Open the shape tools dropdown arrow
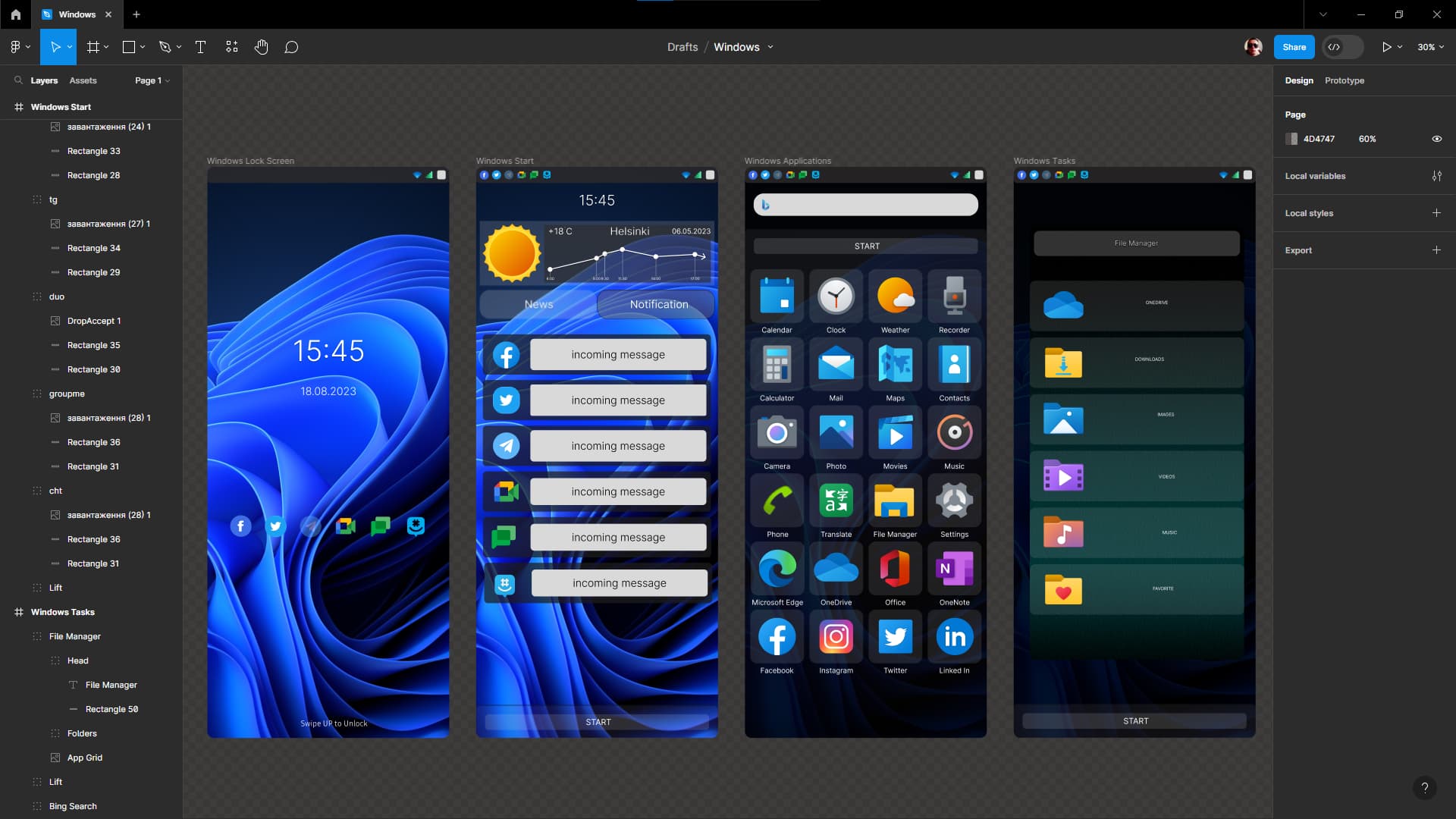This screenshot has height=819, width=1456. pos(143,47)
